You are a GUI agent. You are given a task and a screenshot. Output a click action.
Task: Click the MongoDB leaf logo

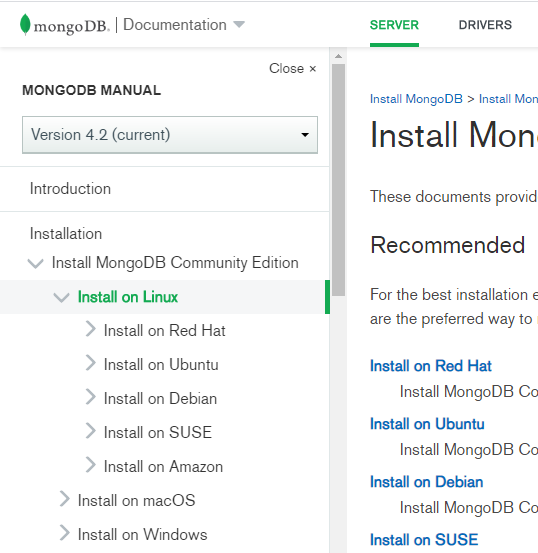[25, 24]
